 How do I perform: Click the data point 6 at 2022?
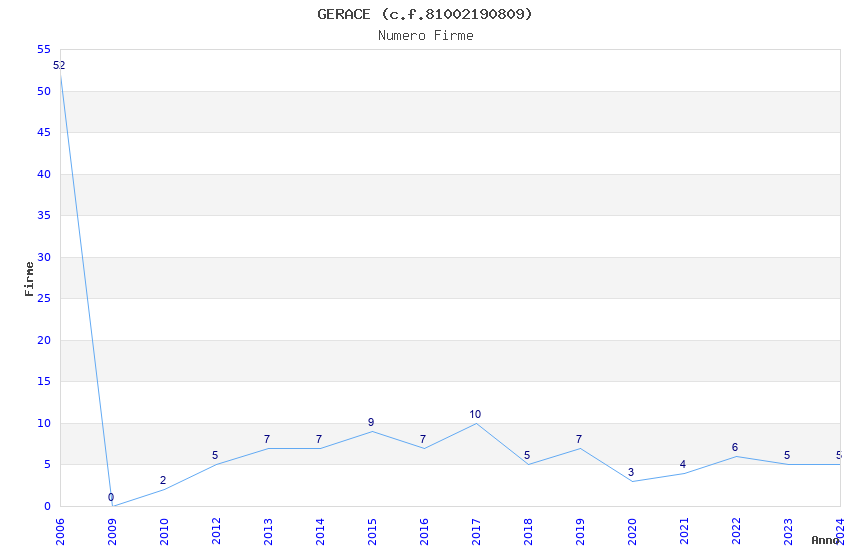coord(736,456)
